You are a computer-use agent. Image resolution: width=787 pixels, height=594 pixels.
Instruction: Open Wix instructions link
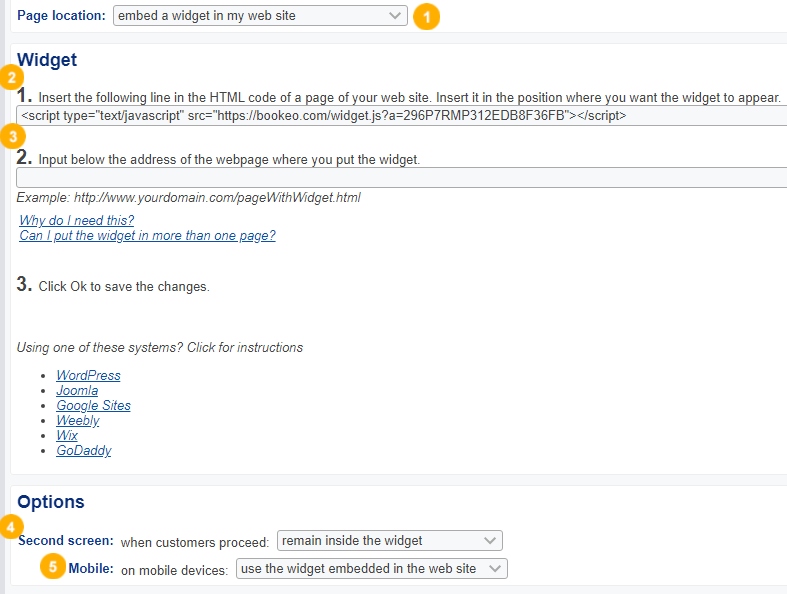pos(67,436)
